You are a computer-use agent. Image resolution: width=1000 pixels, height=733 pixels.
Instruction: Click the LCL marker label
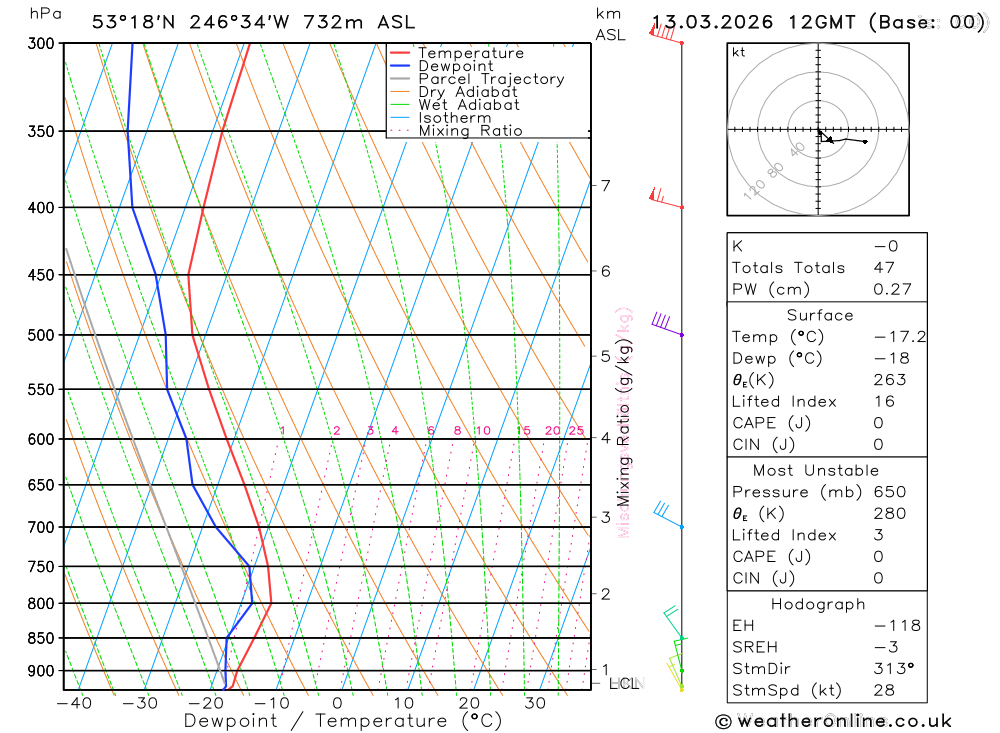(624, 684)
